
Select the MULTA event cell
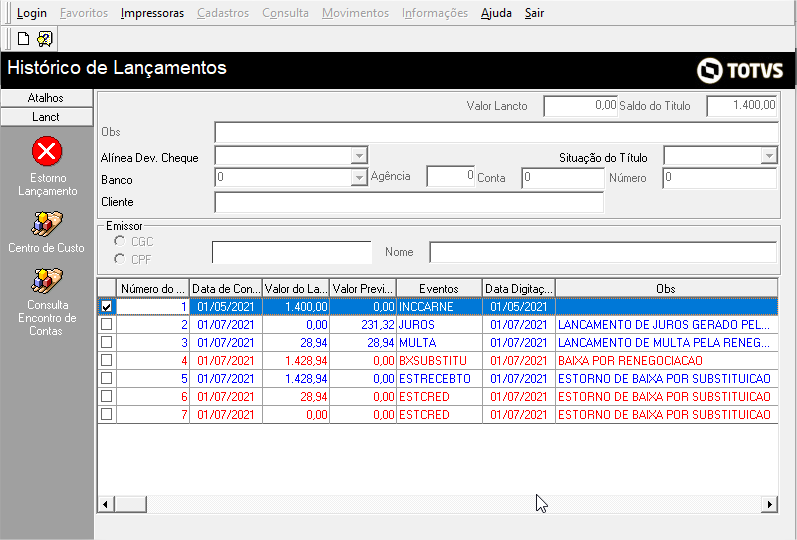point(439,342)
